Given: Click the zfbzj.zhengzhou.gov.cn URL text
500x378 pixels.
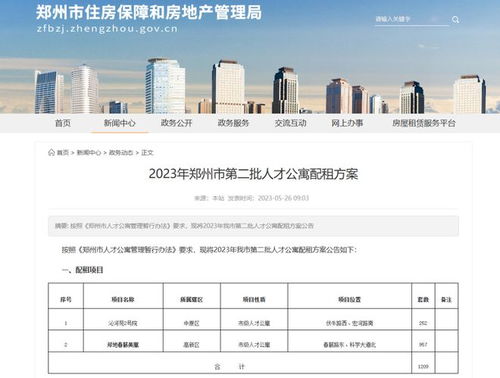Looking at the screenshot, I should (107, 29).
